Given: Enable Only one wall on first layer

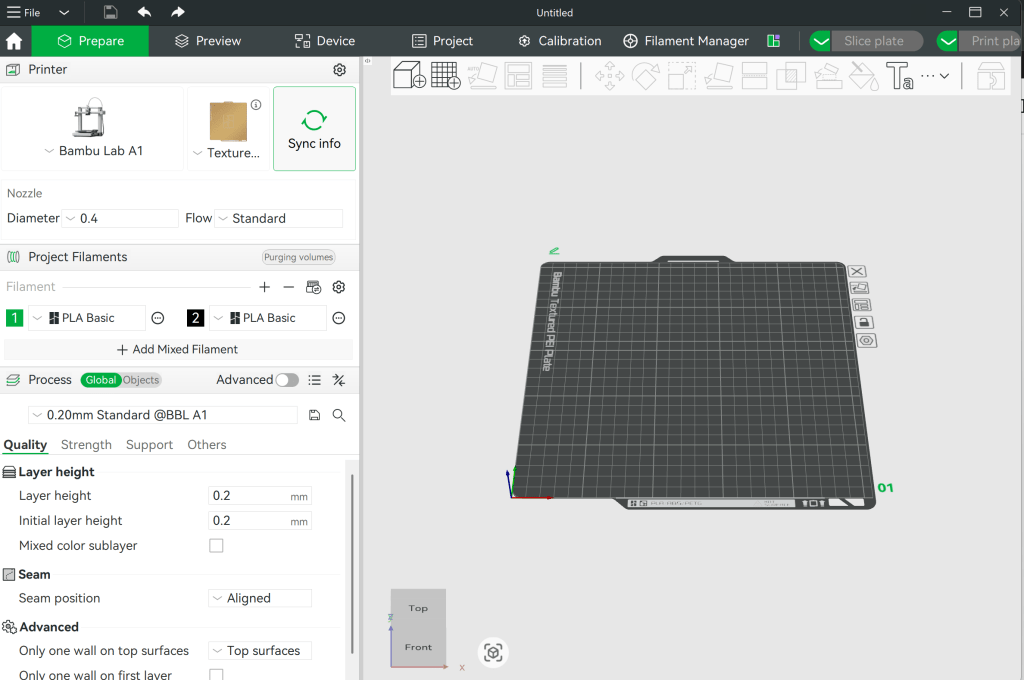Looking at the screenshot, I should pos(216,674).
